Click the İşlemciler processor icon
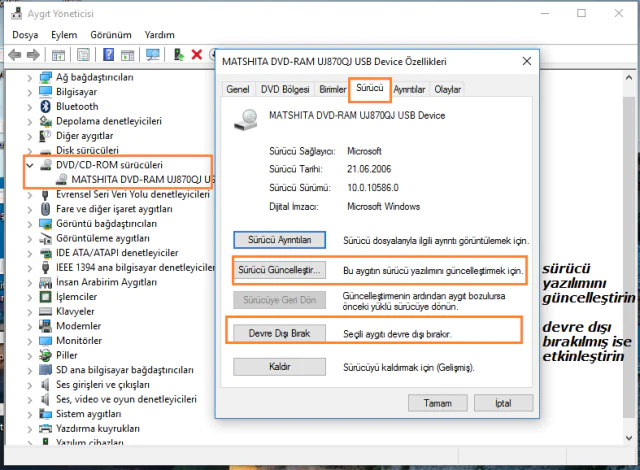Image resolution: width=640 pixels, height=470 pixels. tap(45, 297)
